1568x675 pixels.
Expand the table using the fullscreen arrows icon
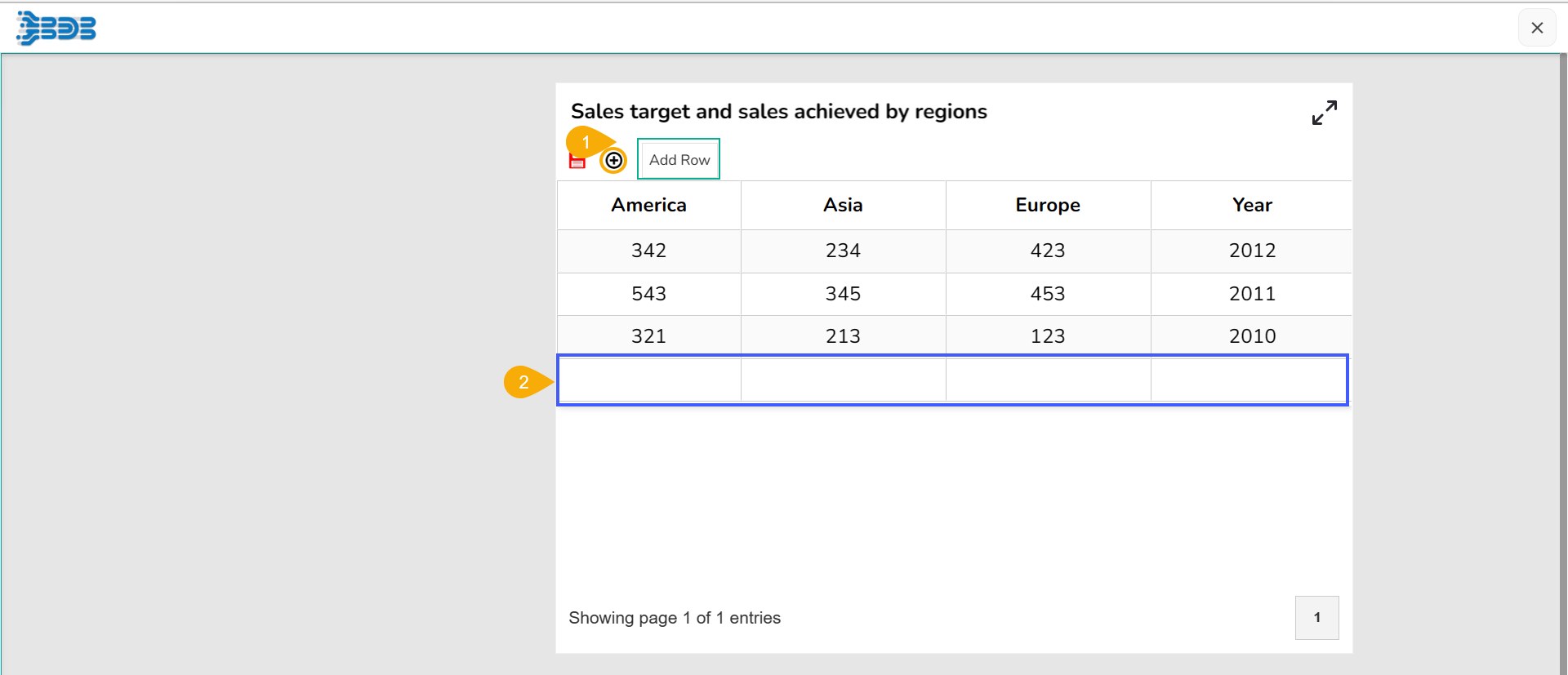1324,113
